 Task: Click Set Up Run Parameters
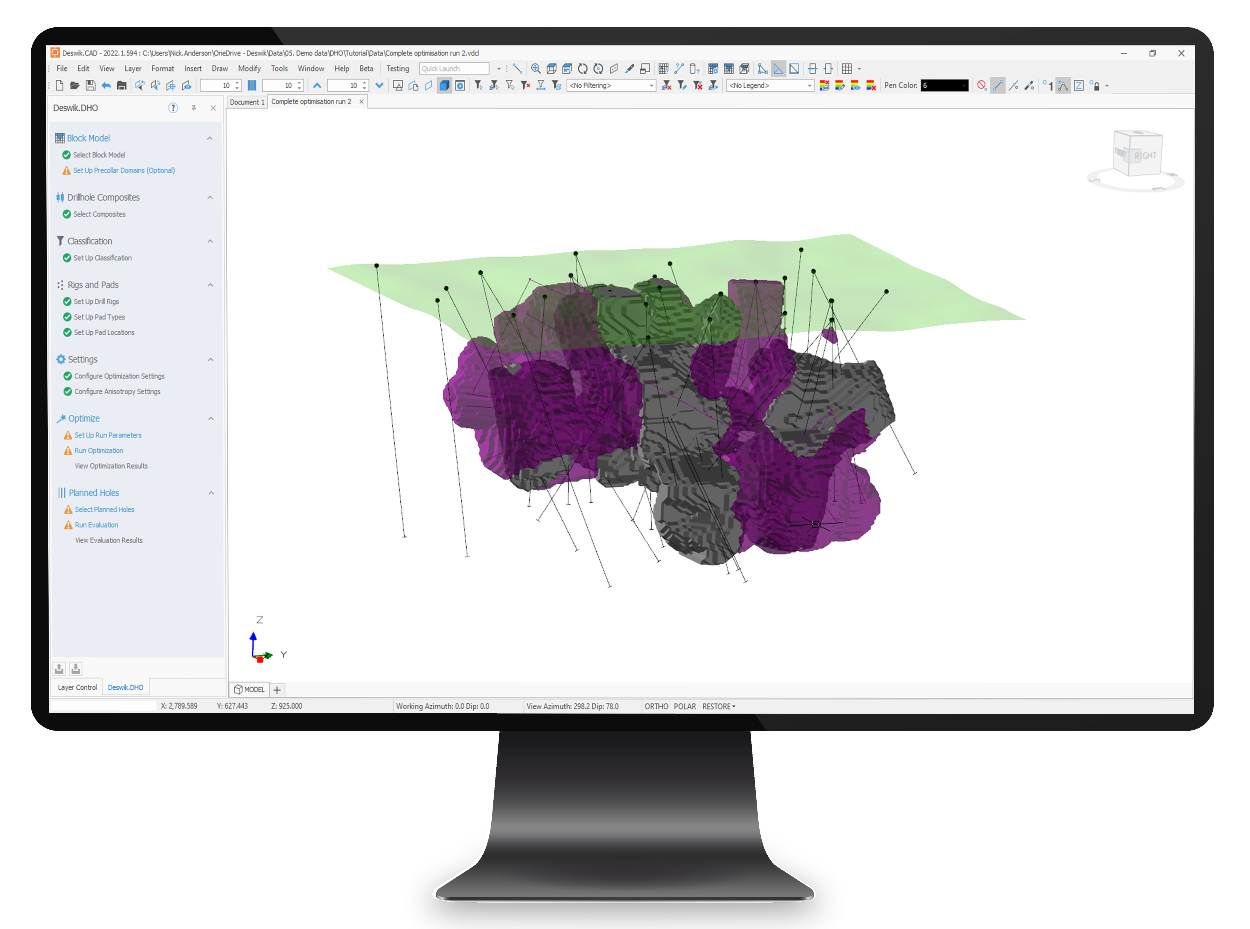pos(108,435)
